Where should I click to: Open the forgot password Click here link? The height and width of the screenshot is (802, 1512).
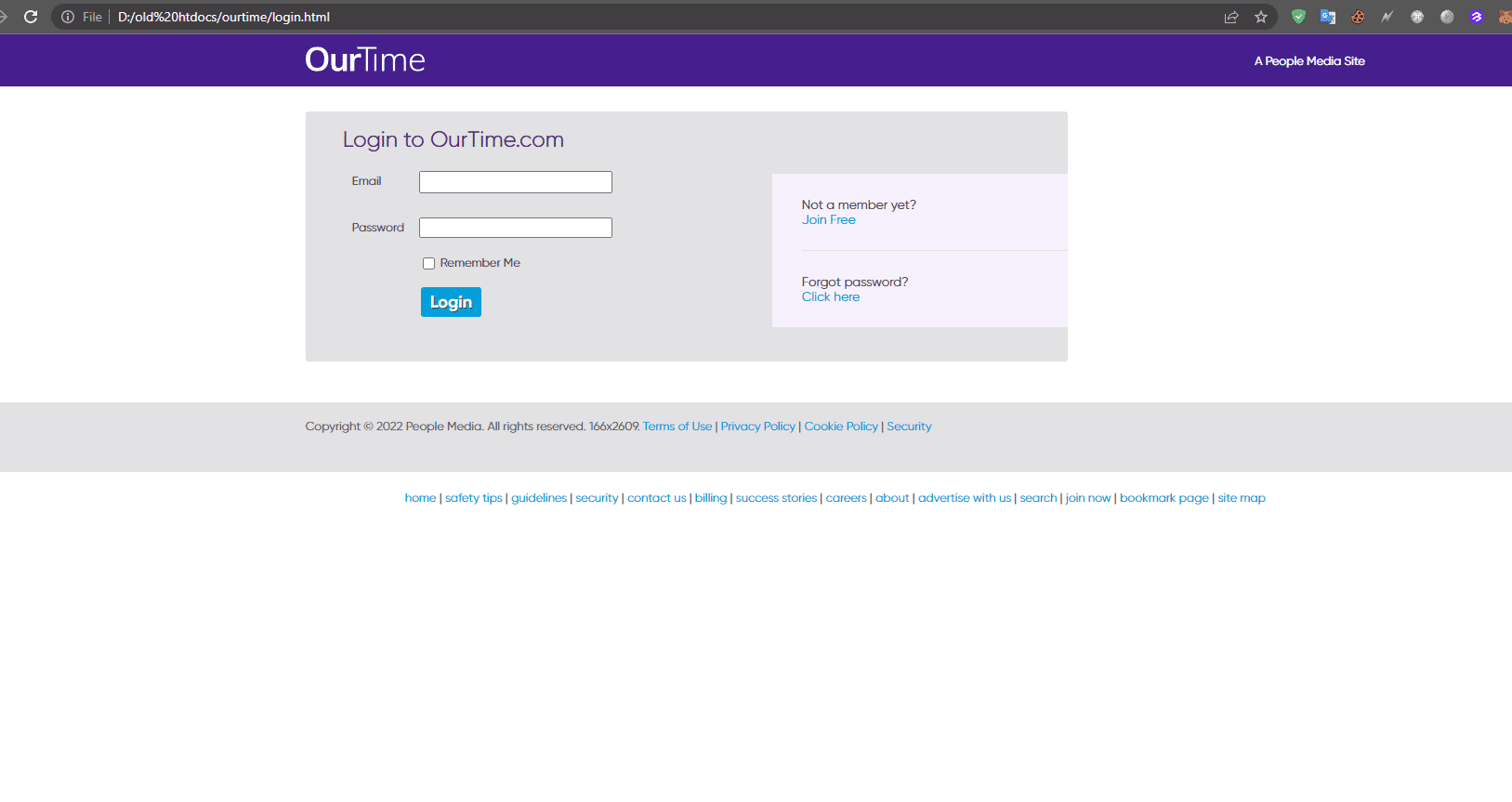[x=831, y=297]
